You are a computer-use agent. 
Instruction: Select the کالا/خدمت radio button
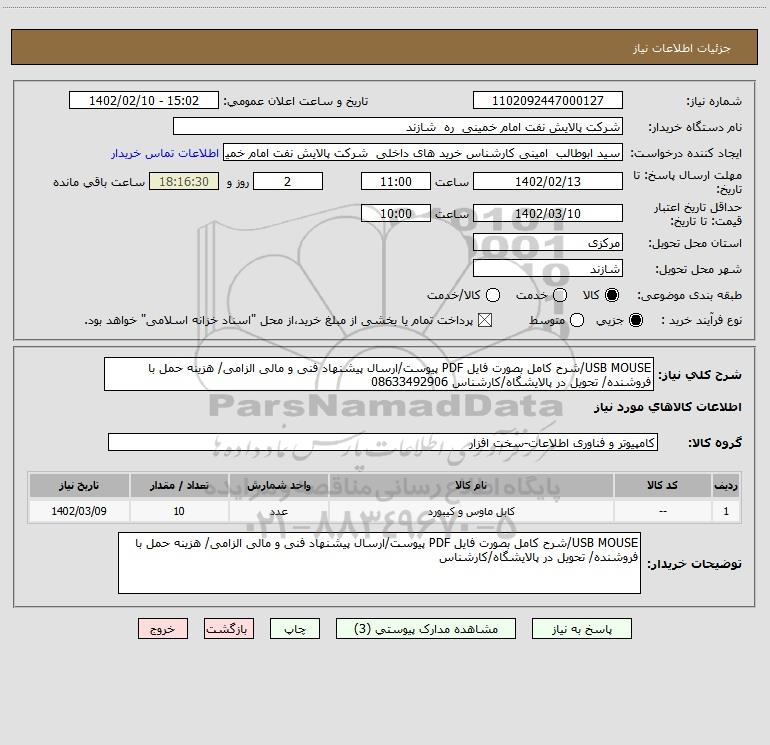493,295
